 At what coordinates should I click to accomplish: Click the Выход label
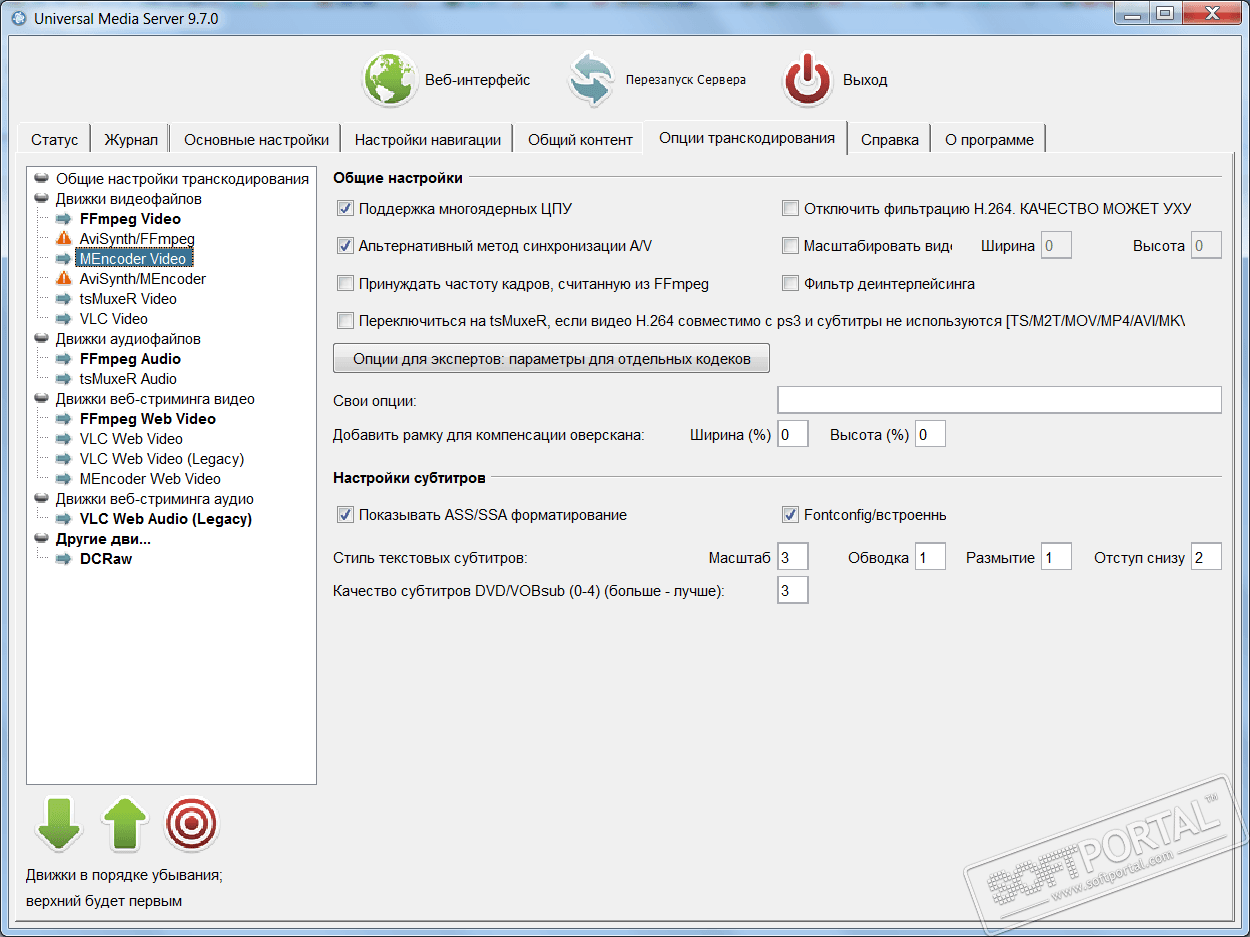(x=865, y=80)
